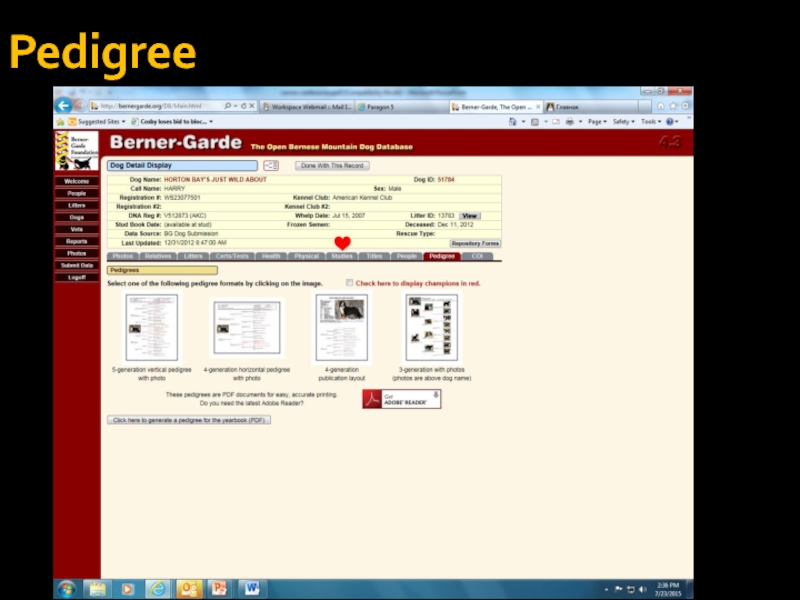The width and height of the screenshot is (800, 600).
Task: Click the tree icon beside Dog Detail Display
Action: [271, 165]
